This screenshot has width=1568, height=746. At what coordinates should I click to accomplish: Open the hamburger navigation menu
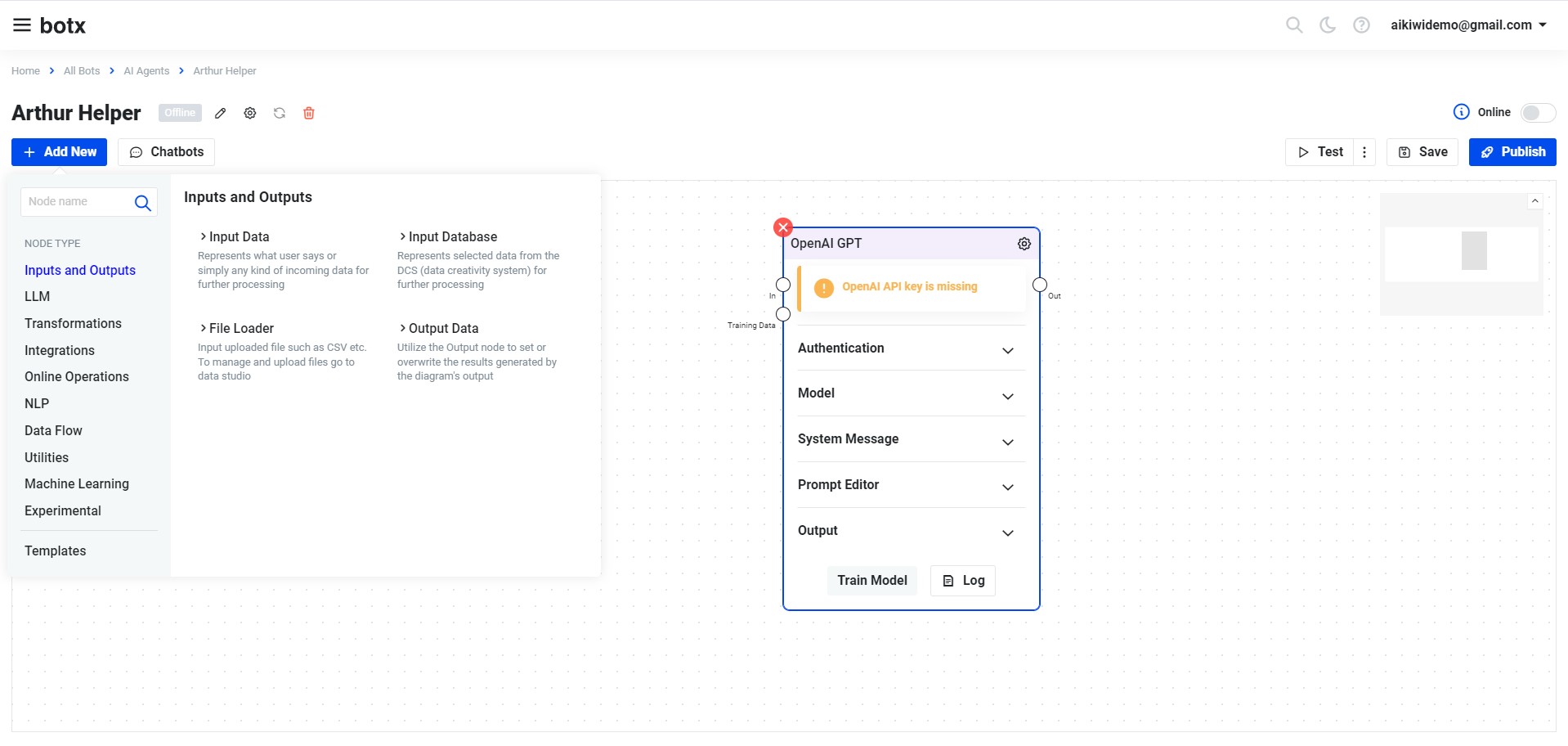click(x=22, y=25)
